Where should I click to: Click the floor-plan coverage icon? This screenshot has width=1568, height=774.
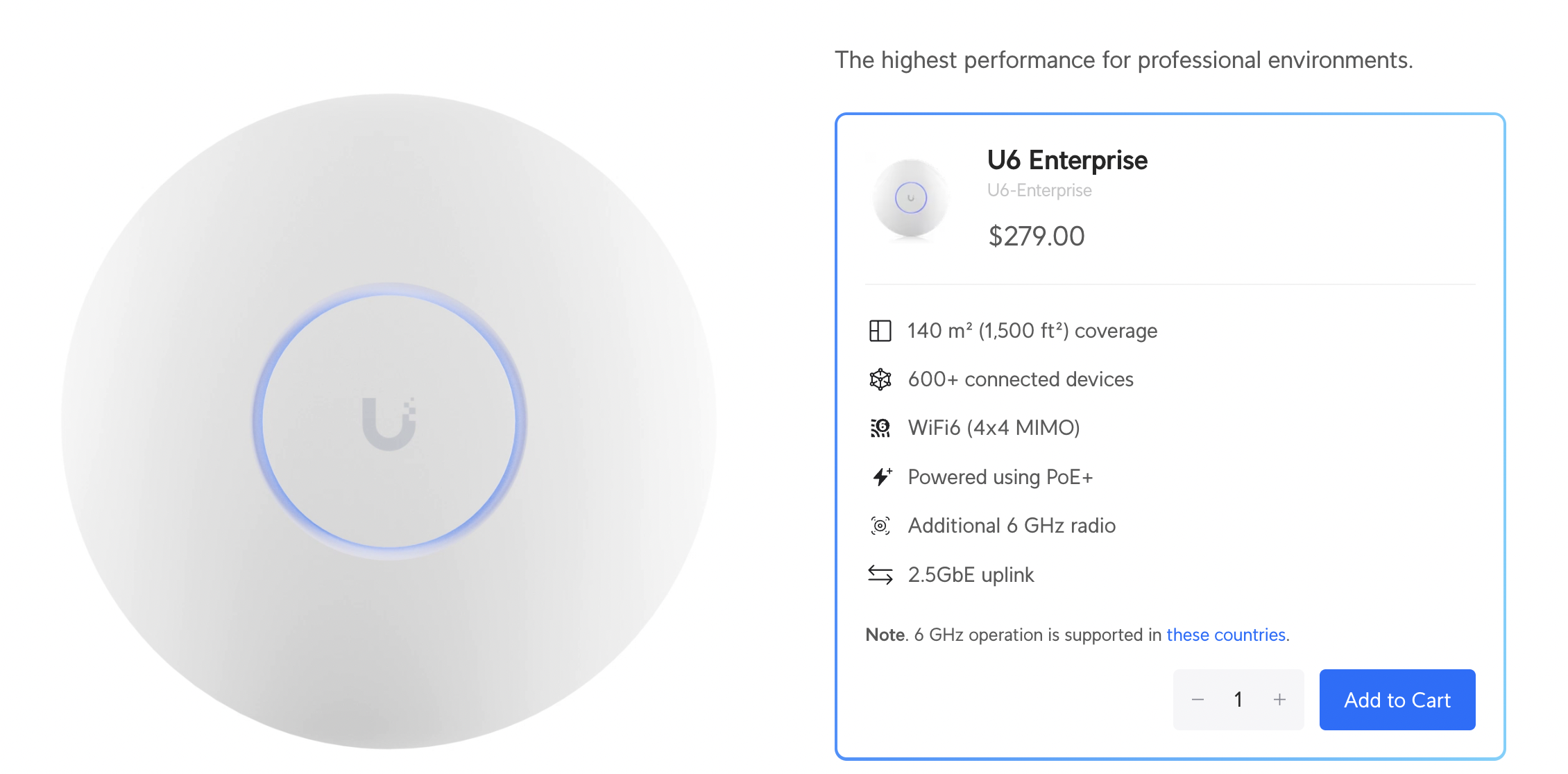(880, 331)
